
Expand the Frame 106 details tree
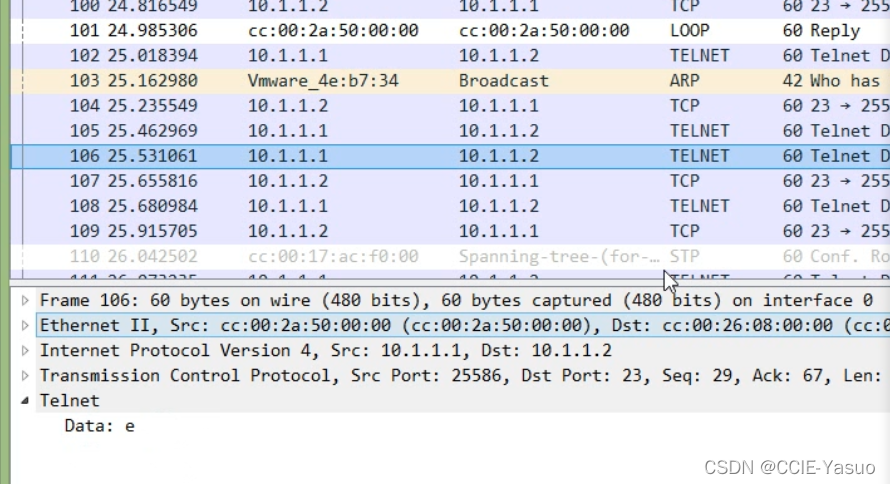coord(25,300)
